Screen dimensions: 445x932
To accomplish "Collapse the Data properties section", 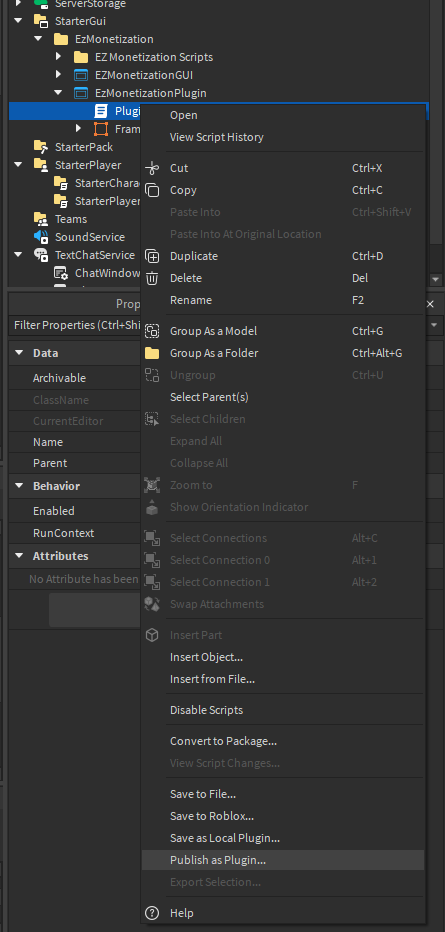I will click(20, 353).
